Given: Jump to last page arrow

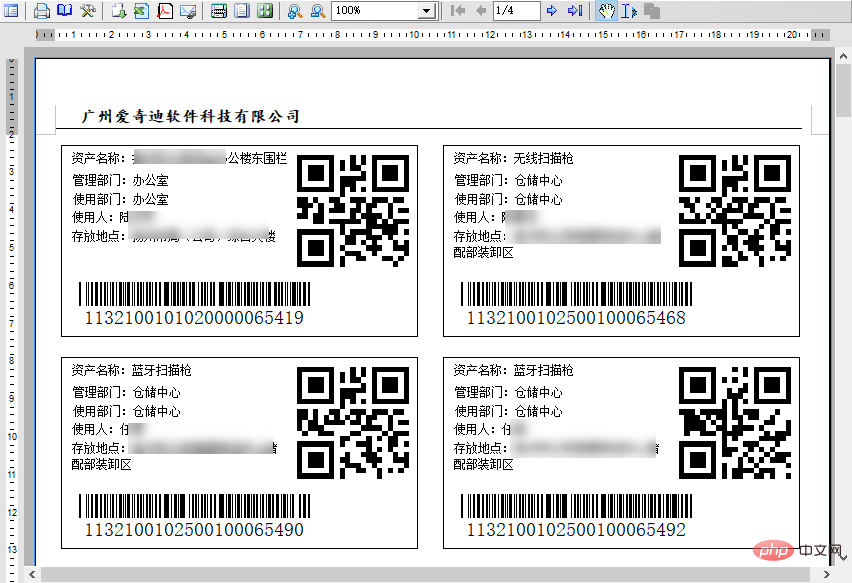Looking at the screenshot, I should [x=575, y=10].
